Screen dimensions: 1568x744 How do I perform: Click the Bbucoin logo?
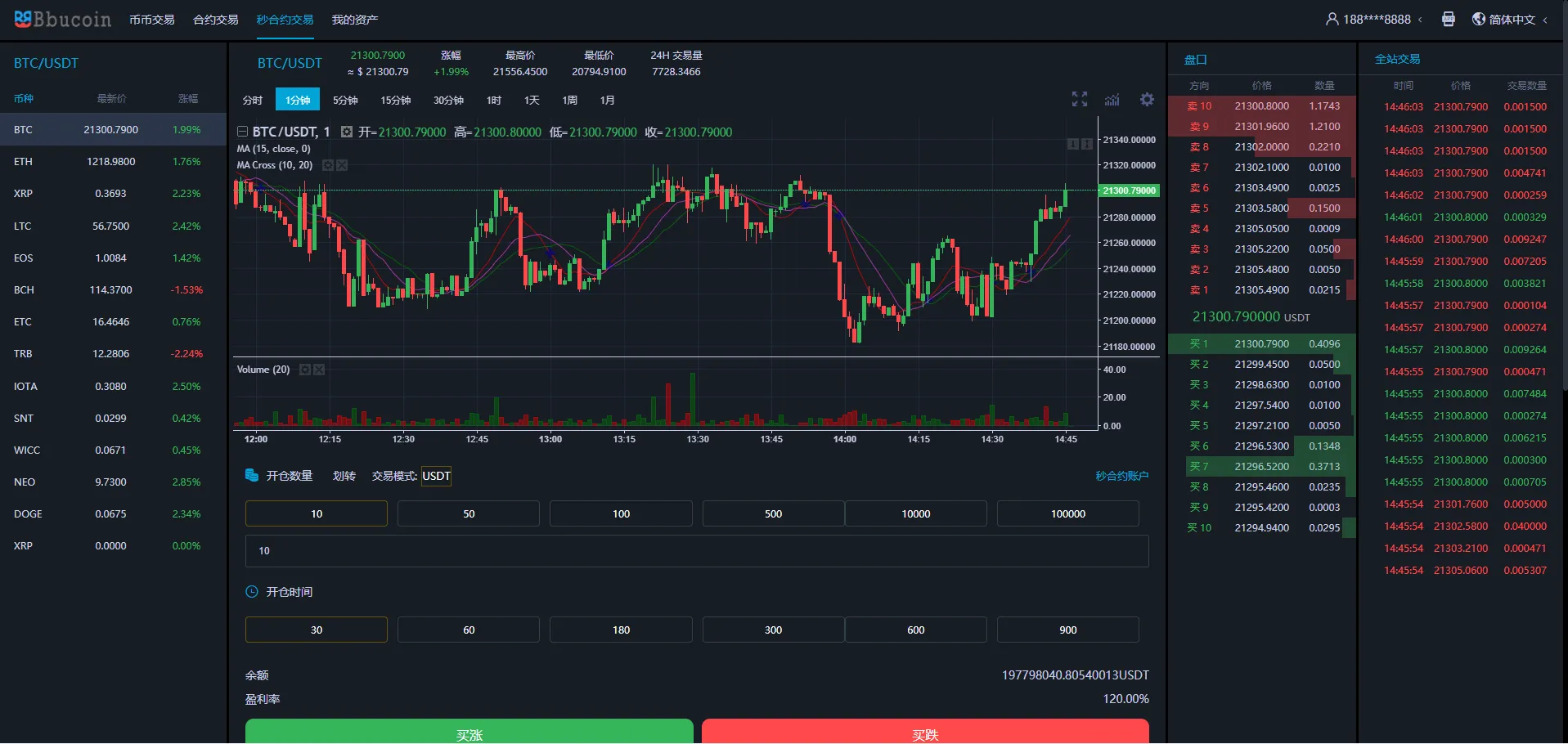(x=63, y=19)
